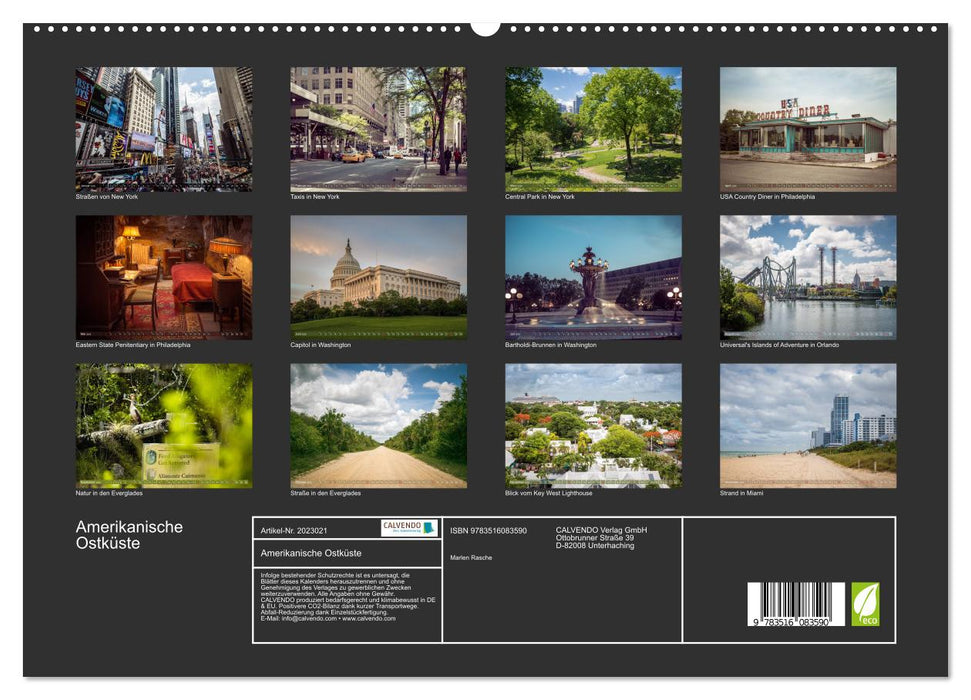This screenshot has height=700, width=971.
Task: Select the Central Park in New York image
Action: click(x=595, y=128)
